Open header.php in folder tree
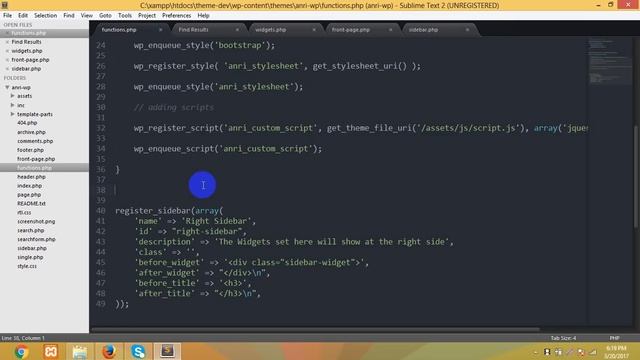Screen dimensions: 640x360 31,177
